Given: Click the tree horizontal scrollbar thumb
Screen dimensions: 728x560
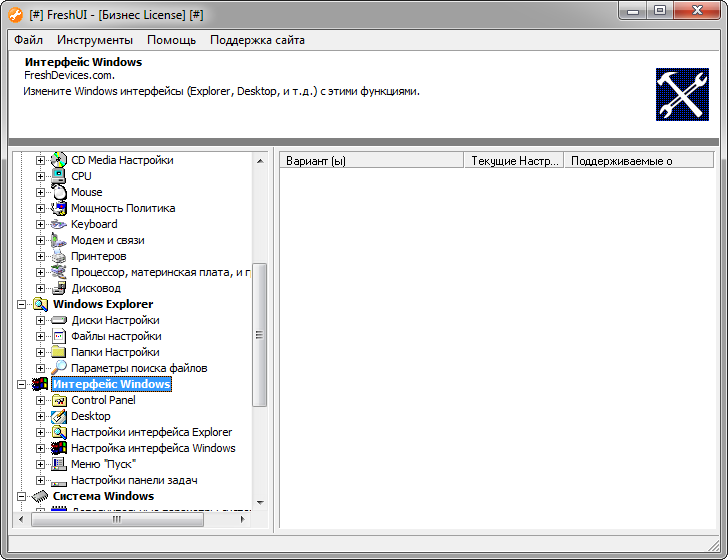Looking at the screenshot, I should click(117, 519).
